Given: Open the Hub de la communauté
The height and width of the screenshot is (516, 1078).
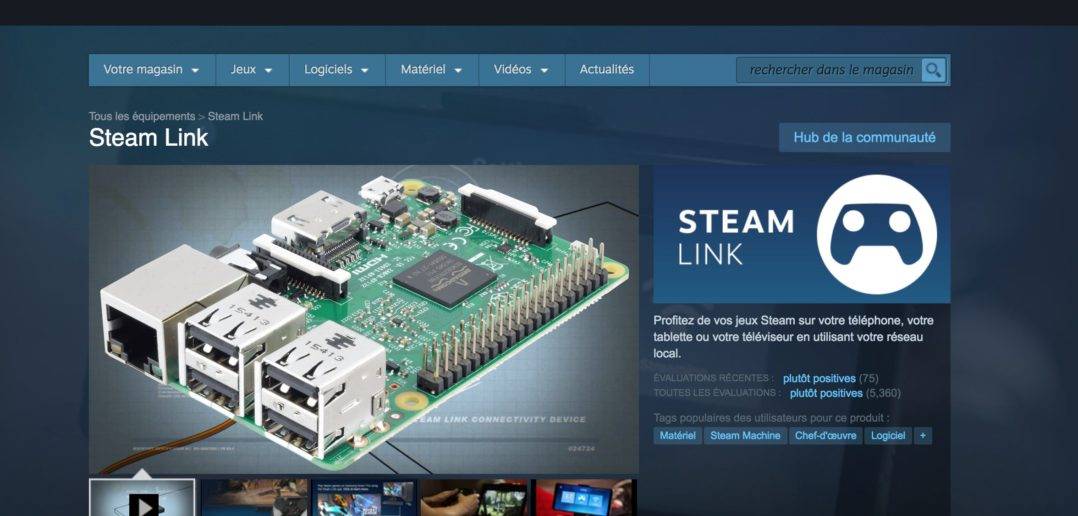Looking at the screenshot, I should click(864, 138).
